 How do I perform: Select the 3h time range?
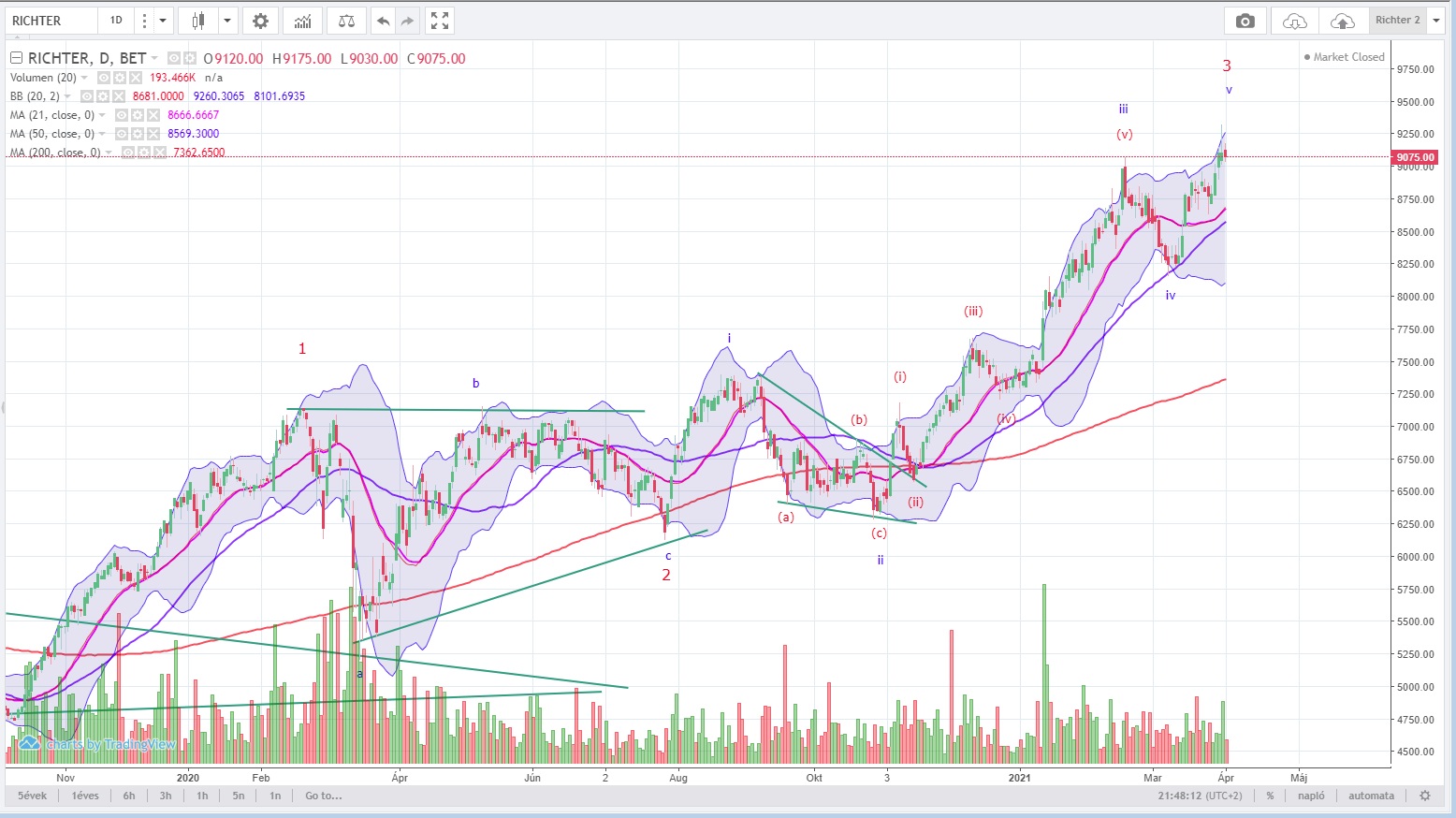coord(166,796)
